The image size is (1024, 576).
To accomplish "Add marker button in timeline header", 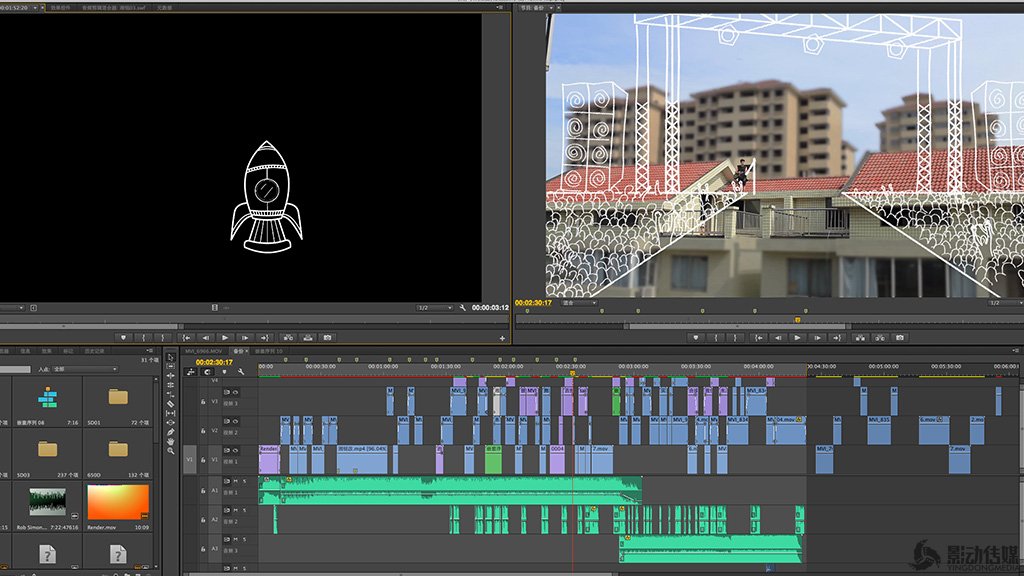I will pyautogui.click(x=224, y=371).
